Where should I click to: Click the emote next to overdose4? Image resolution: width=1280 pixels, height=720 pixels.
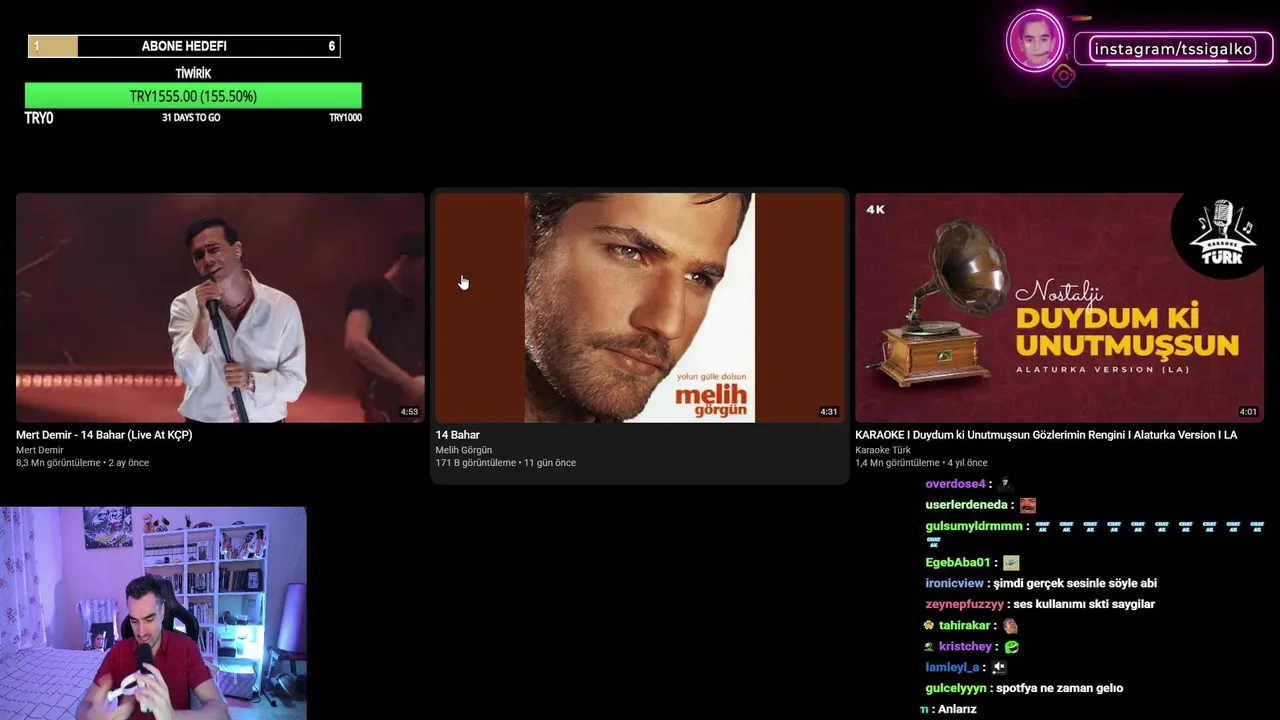point(1006,484)
